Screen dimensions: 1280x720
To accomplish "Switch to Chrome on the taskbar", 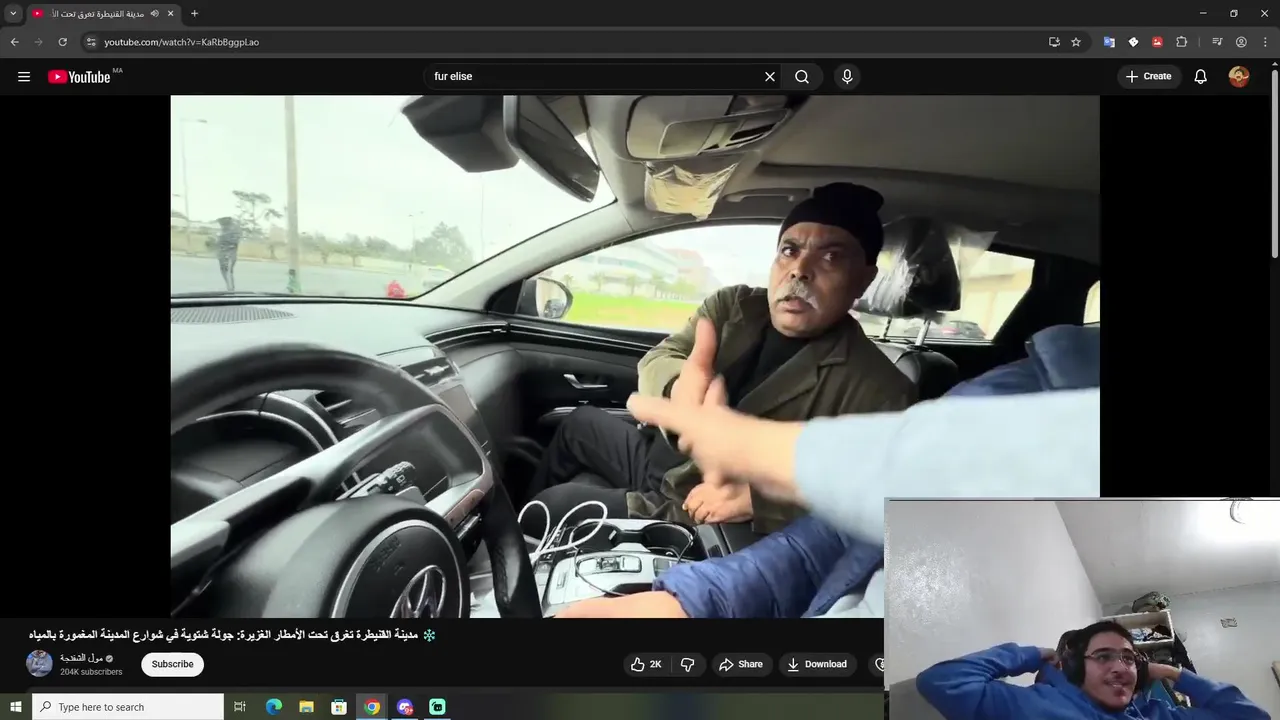I will [372, 707].
